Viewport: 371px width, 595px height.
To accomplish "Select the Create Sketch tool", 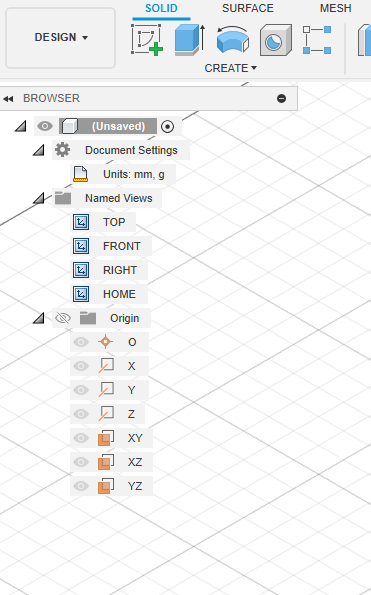I will (x=147, y=39).
